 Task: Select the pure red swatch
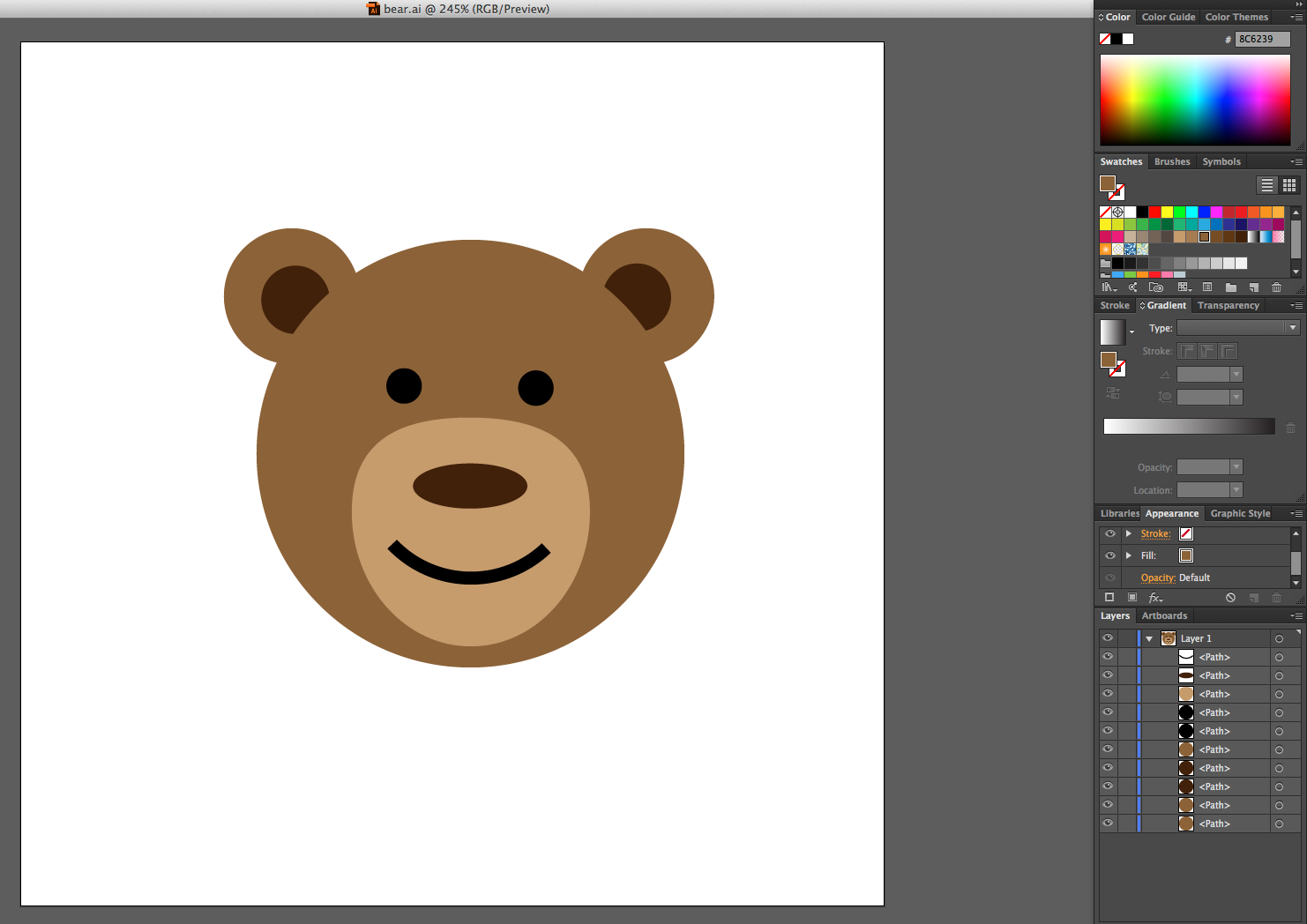tap(1154, 212)
